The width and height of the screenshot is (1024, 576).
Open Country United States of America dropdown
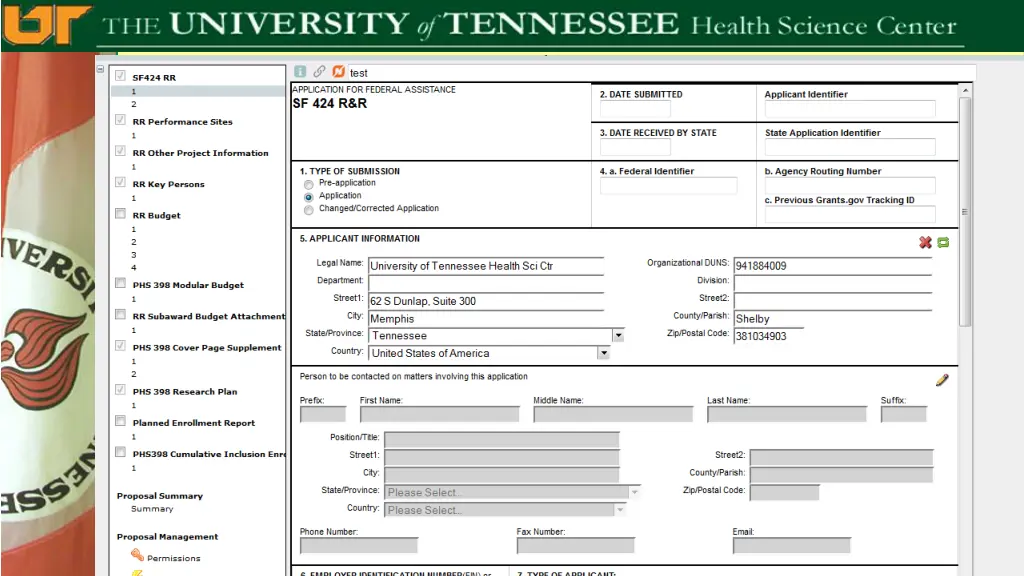[603, 353]
